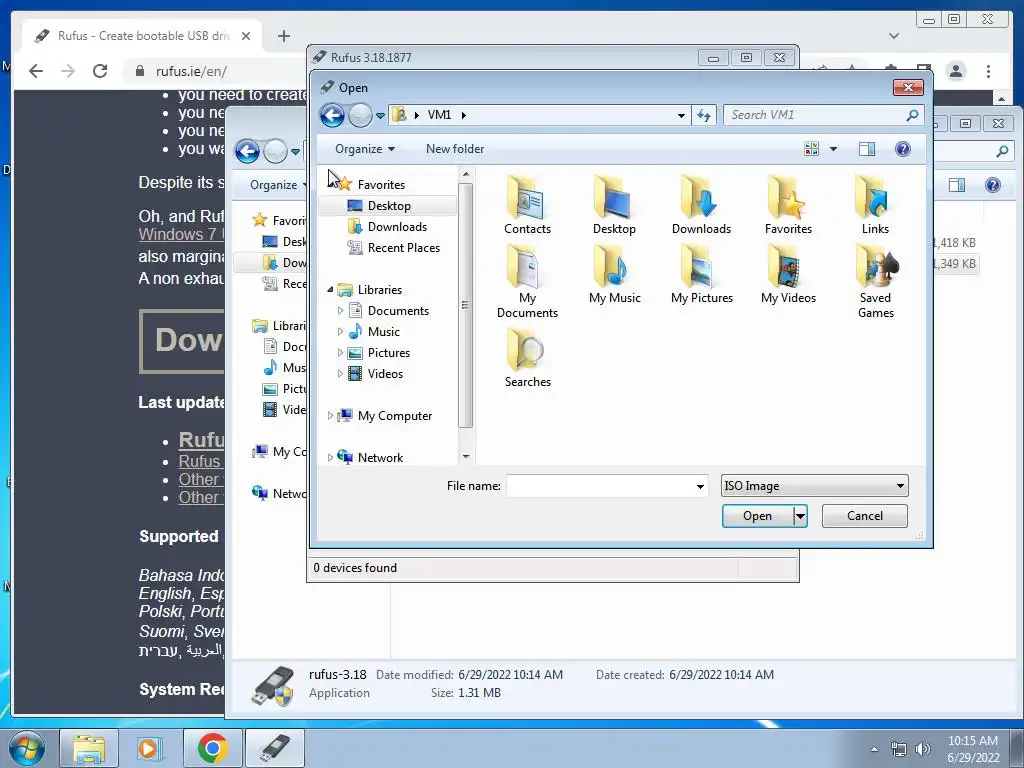Switch to Rufus in taskbar
1024x768 pixels.
(x=274, y=748)
